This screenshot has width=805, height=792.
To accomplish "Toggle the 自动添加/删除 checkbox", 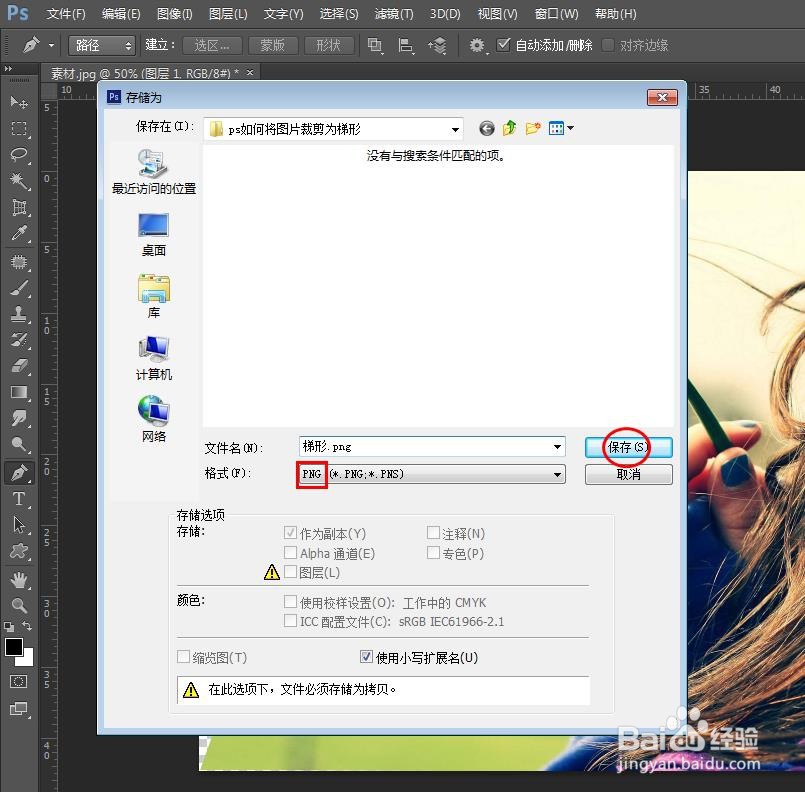I will tap(504, 45).
